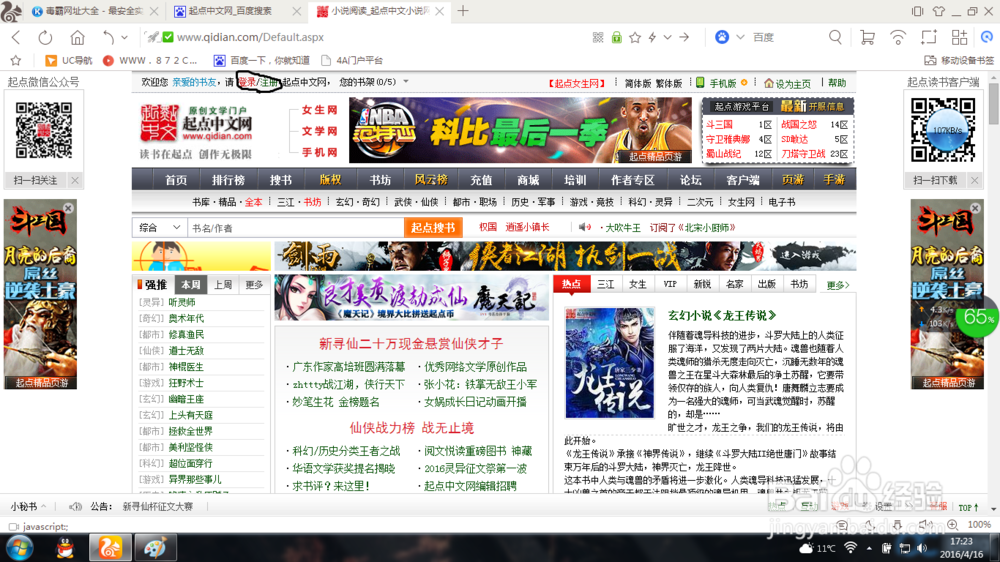Open UC browser taskbar icon
Viewport: 1000px width, 562px height.
click(110, 548)
